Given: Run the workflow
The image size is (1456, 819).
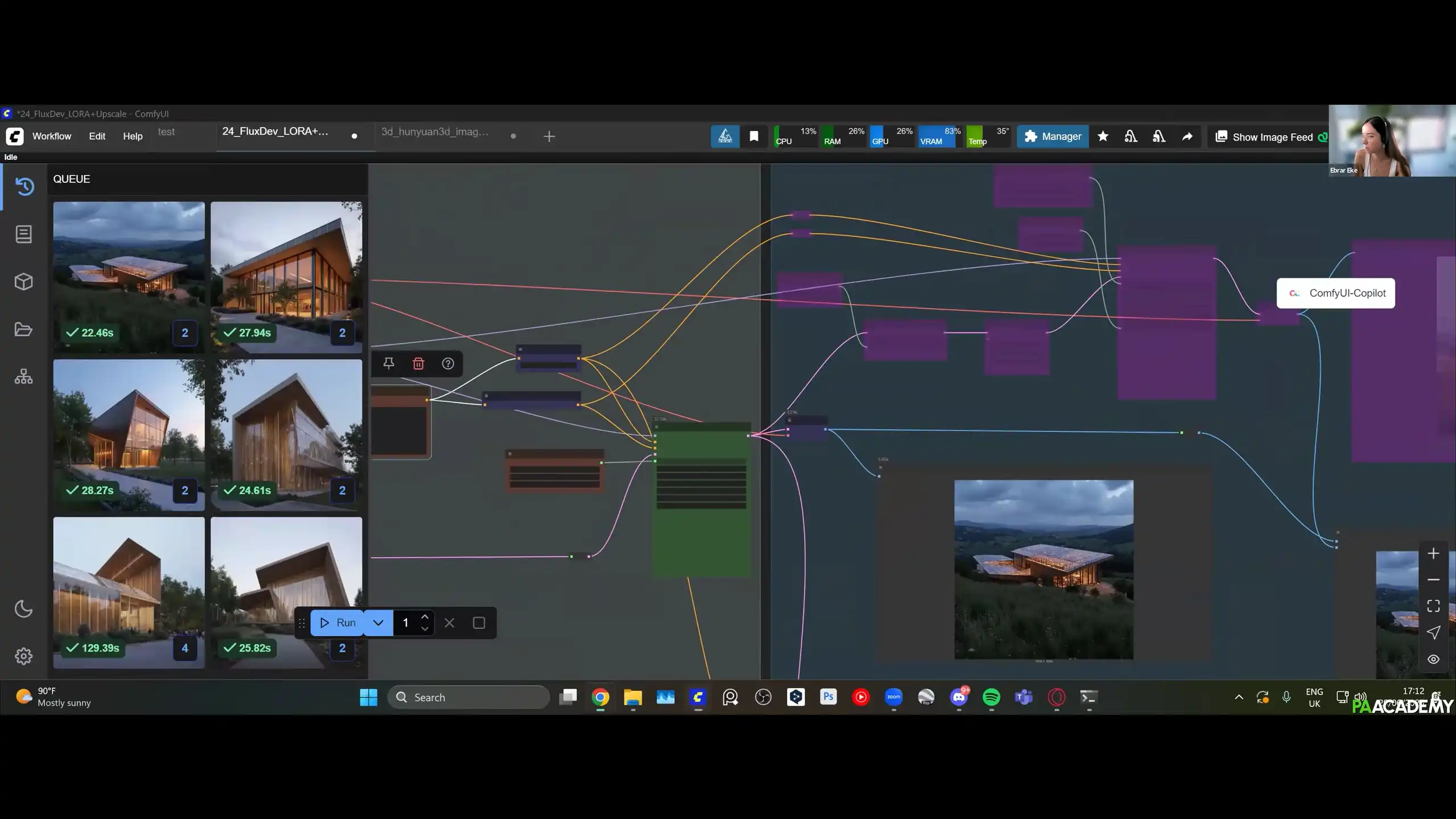Looking at the screenshot, I should pos(338,623).
